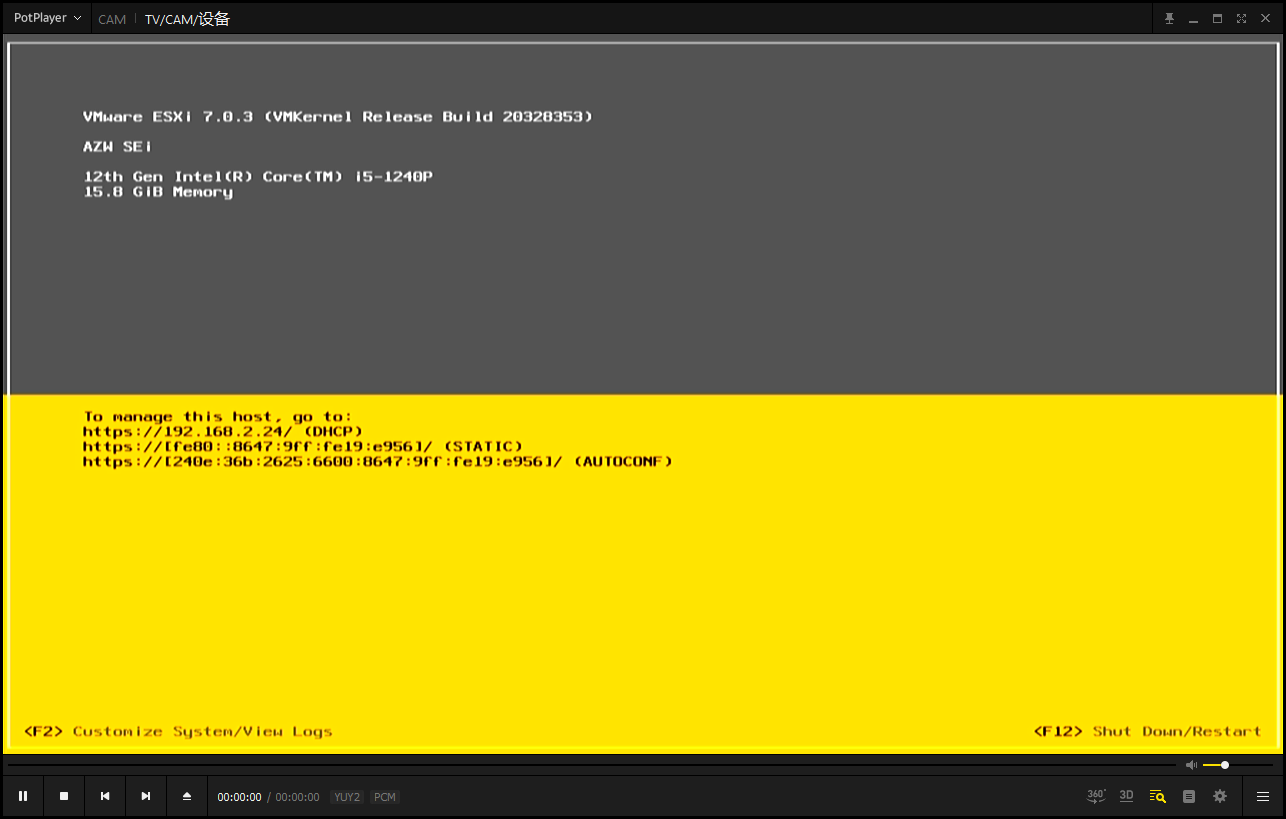Stop the playback

(64, 796)
